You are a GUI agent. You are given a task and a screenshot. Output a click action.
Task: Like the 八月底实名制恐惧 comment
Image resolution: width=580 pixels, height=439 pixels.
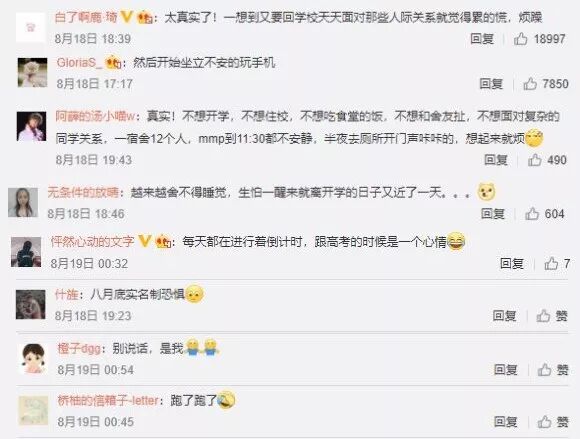tap(543, 315)
